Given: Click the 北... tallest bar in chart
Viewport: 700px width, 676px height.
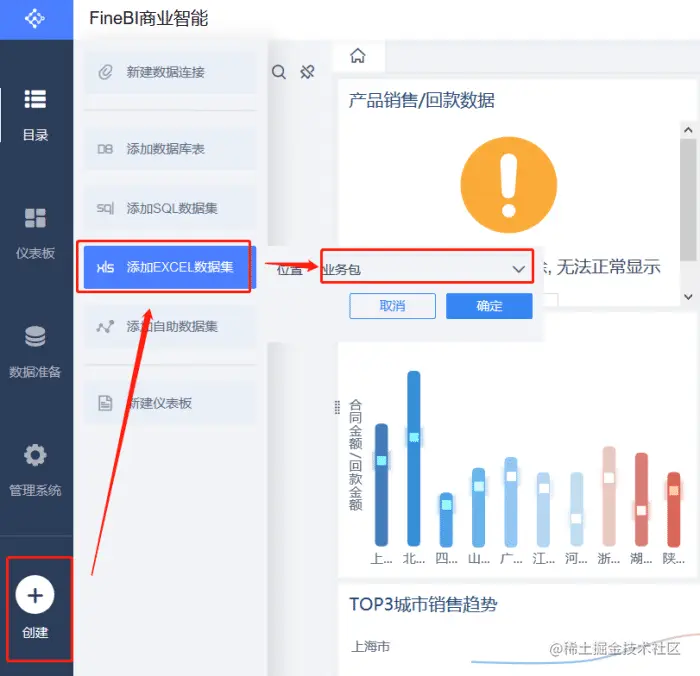Looking at the screenshot, I should point(414,459).
